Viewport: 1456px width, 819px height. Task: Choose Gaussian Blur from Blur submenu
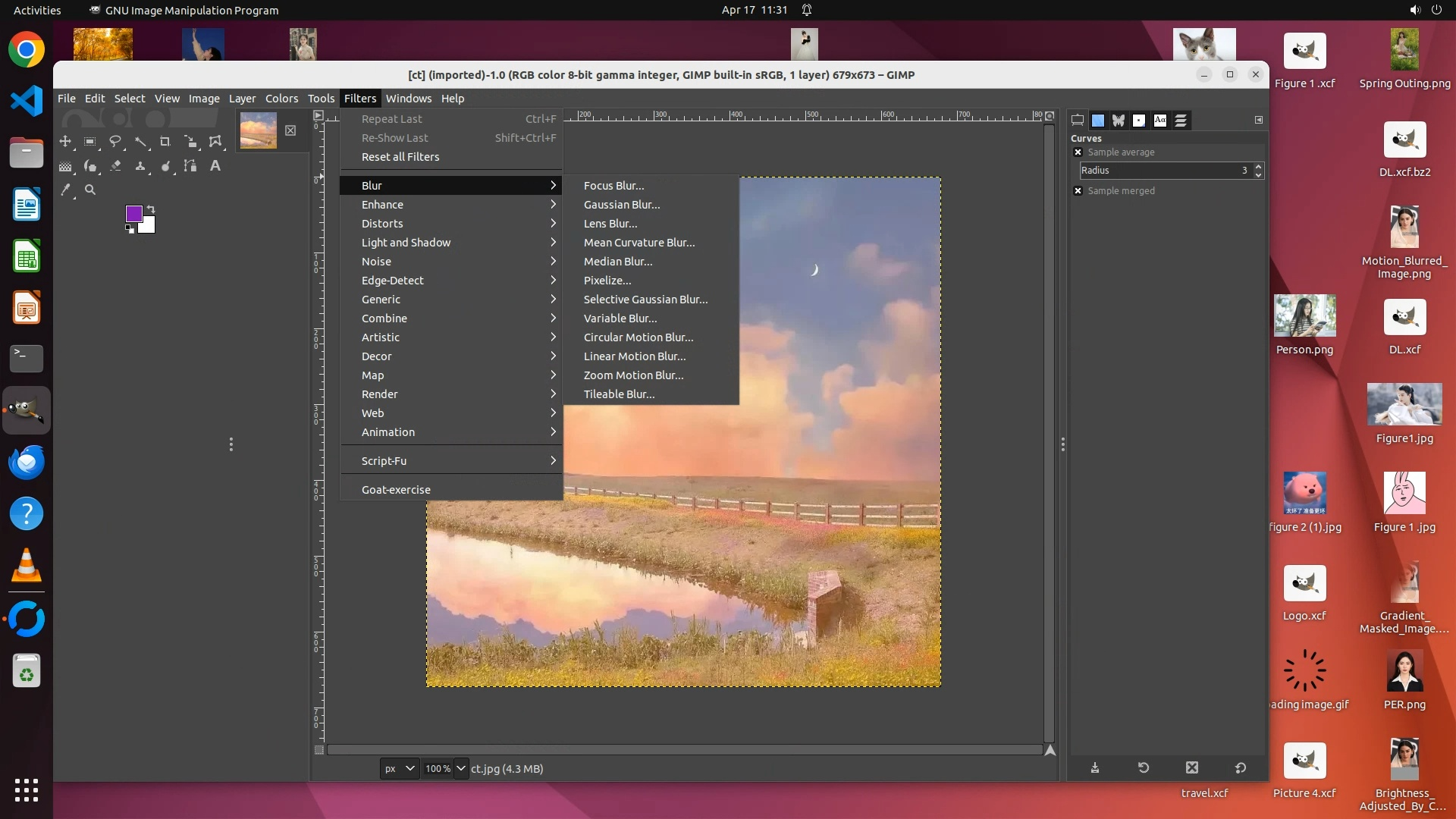(x=622, y=205)
